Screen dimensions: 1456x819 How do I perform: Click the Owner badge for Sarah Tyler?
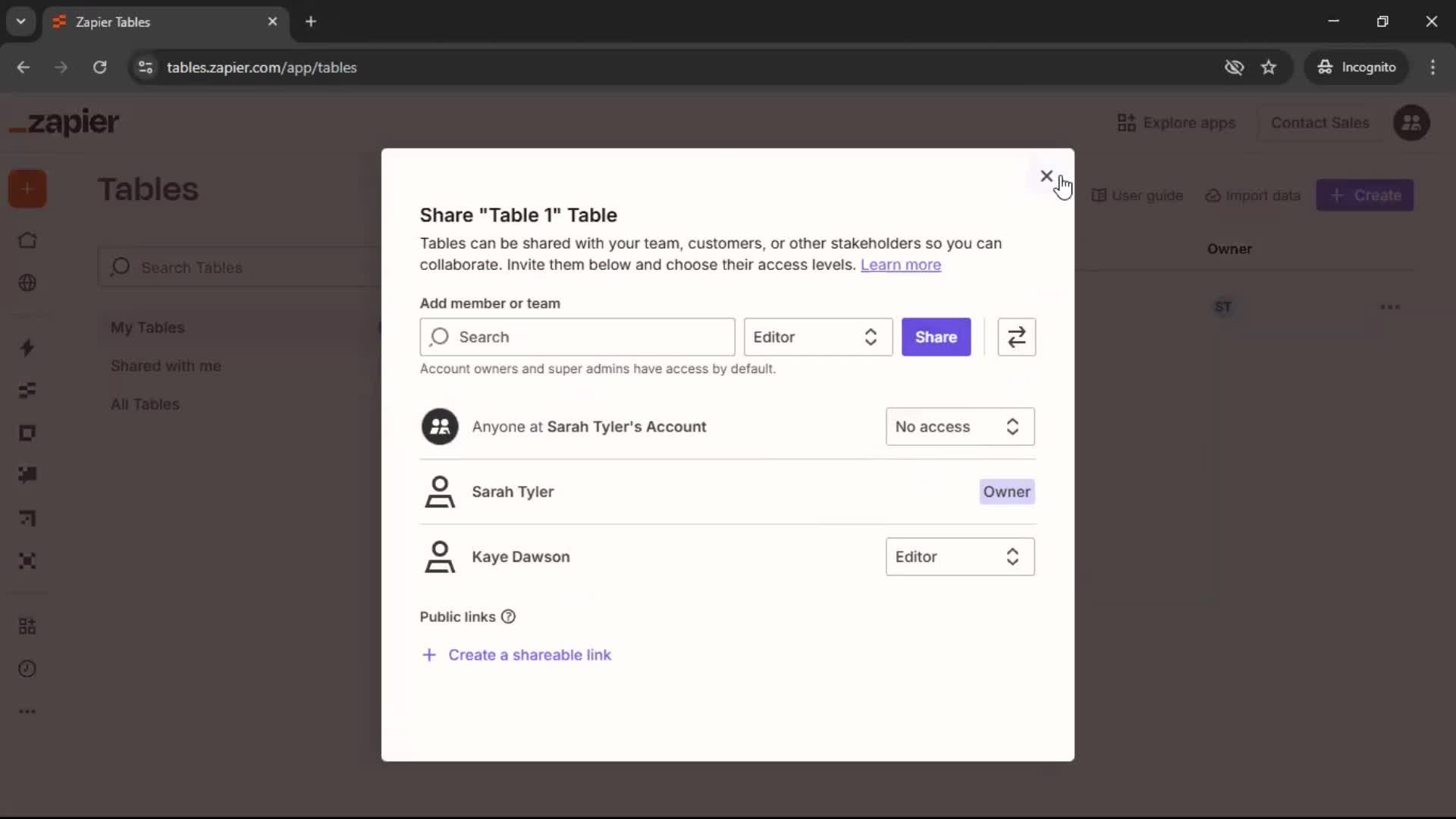point(1006,491)
